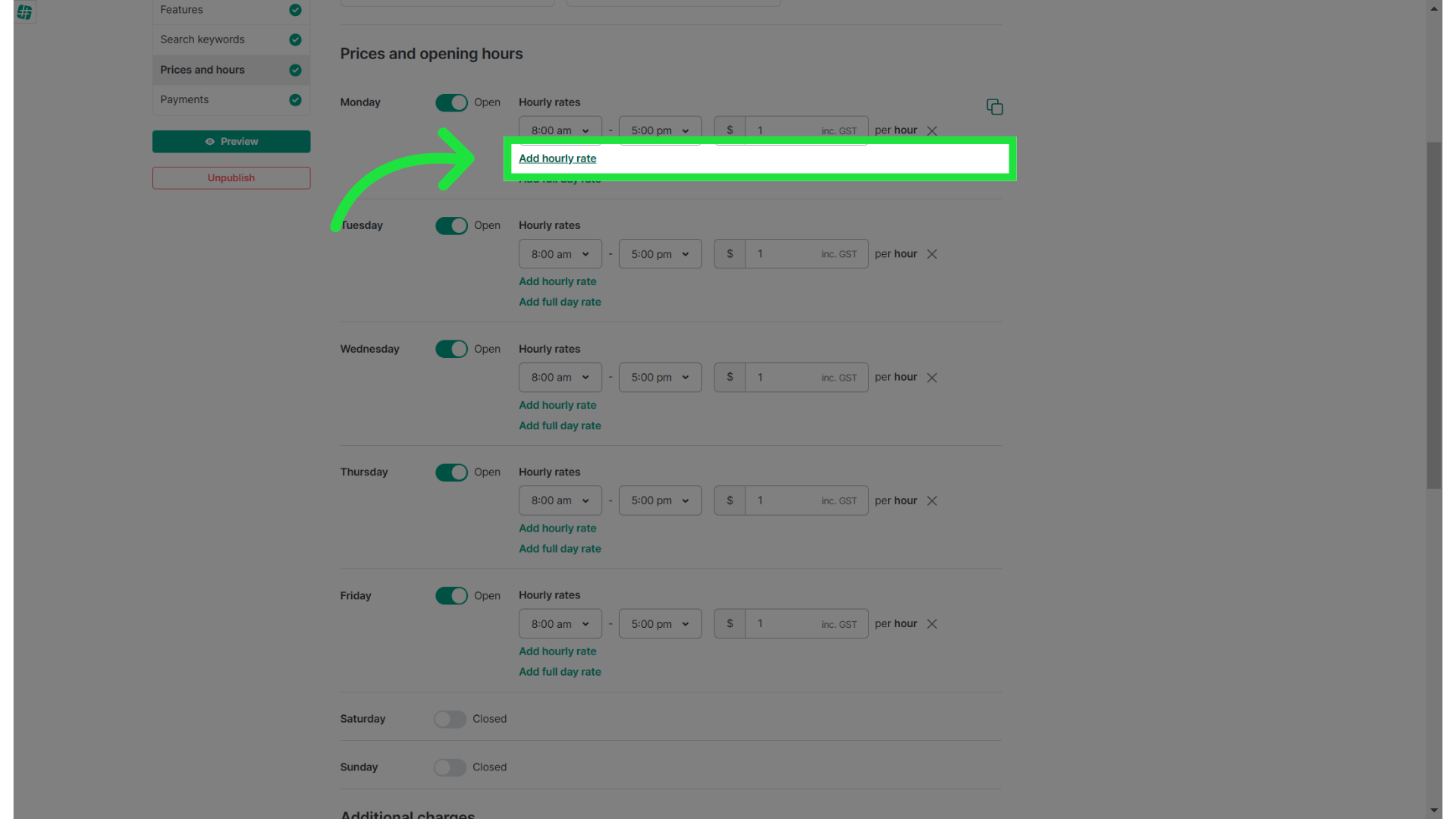Screen dimensions: 1456x819
Task: Click the green checkmark beside Payments
Action: click(x=295, y=100)
